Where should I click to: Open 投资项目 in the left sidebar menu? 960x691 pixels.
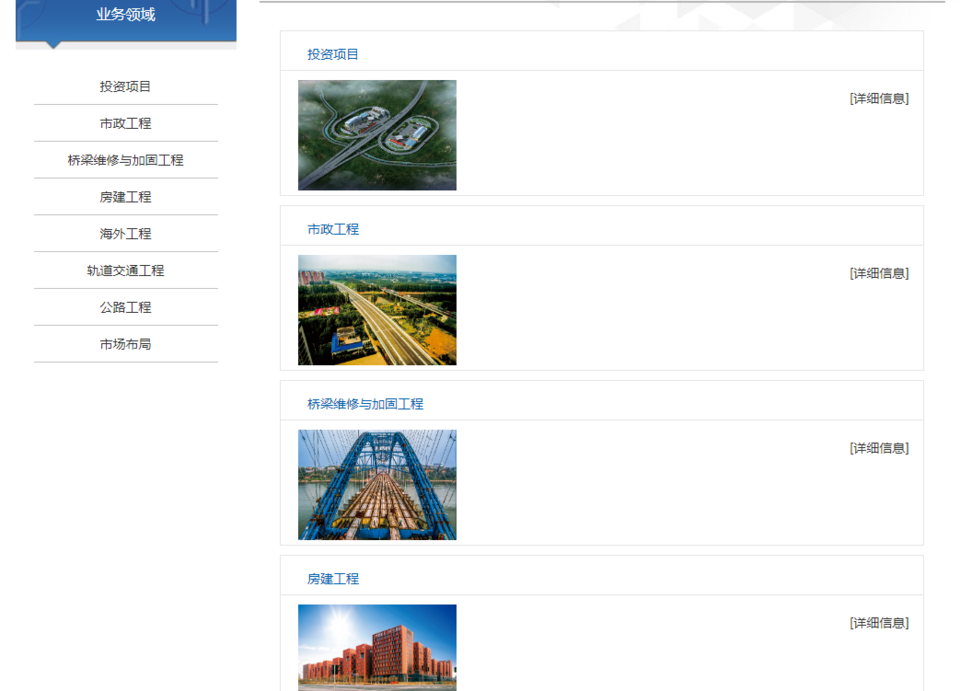tap(126, 86)
